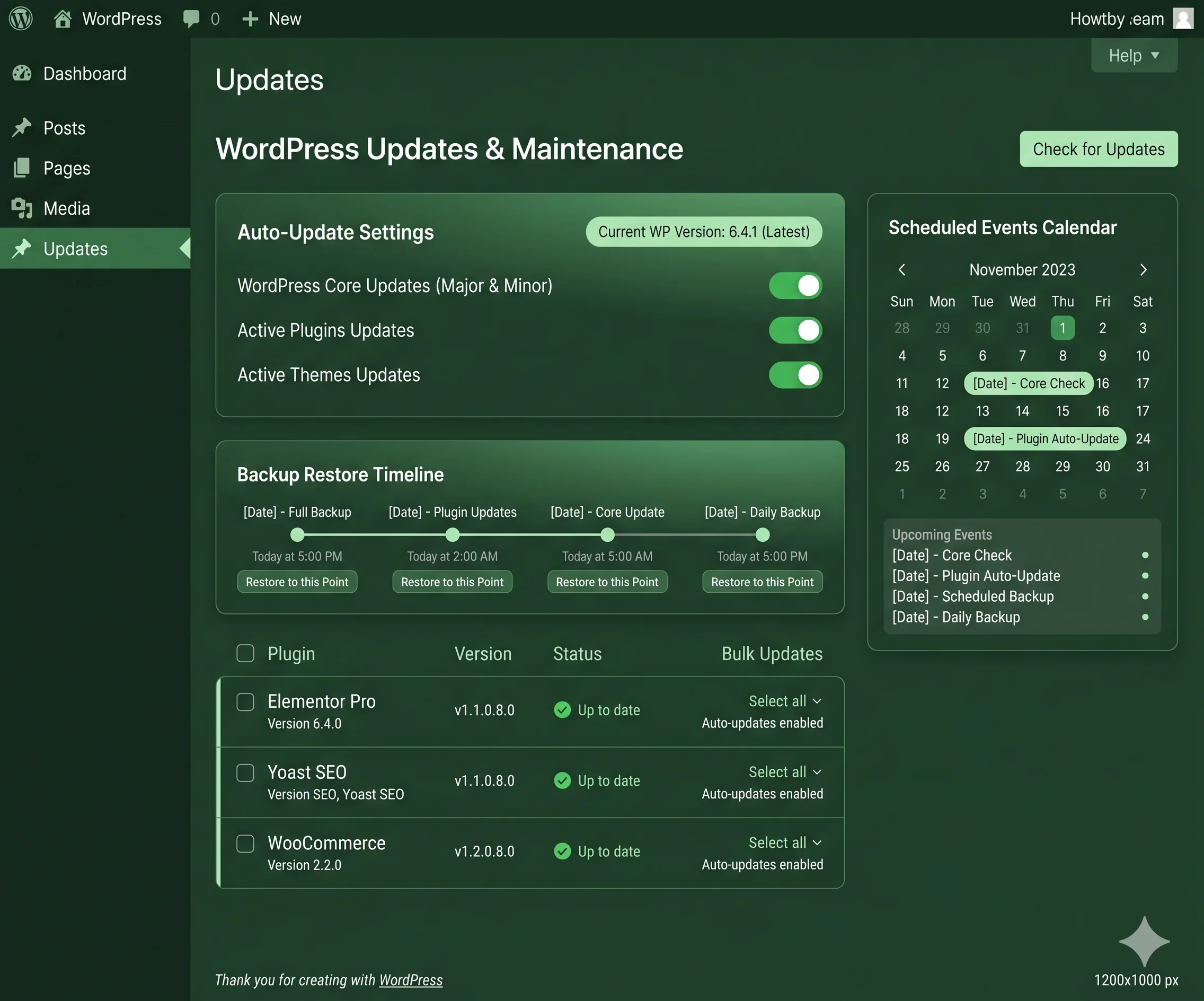The height and width of the screenshot is (1001, 1204).
Task: Click the dot beside Scheduled Backup upcoming event
Action: tap(1145, 596)
